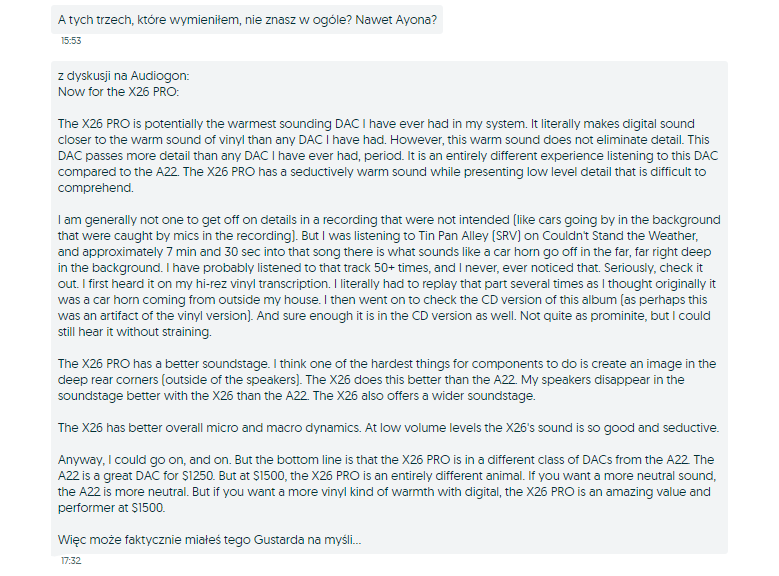Click the word "comprehend." ending the first paragraph

click(x=95, y=188)
